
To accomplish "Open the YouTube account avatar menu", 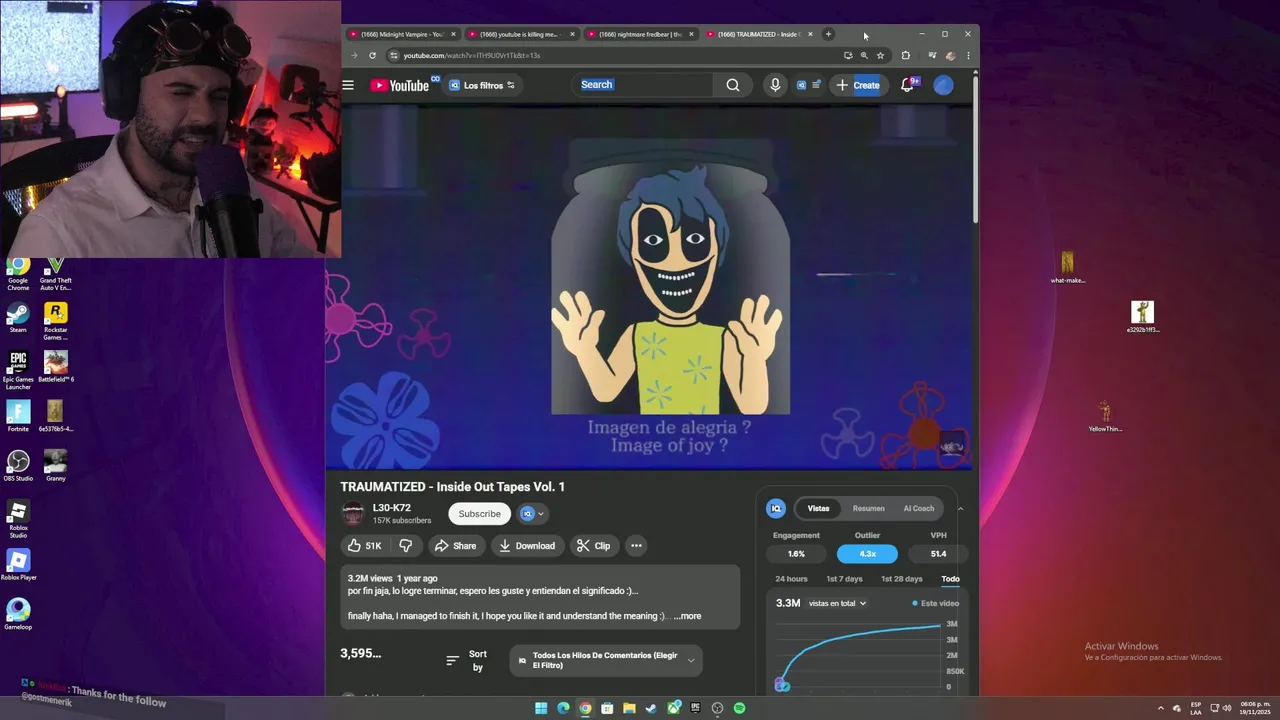I will click(943, 85).
